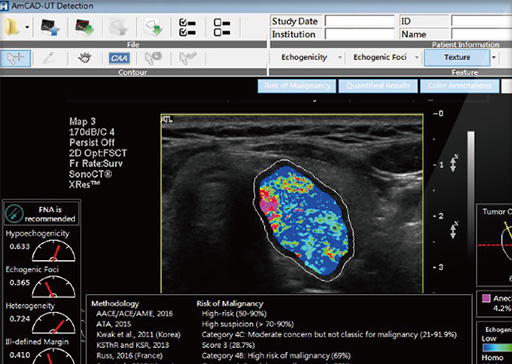Click the export contour green-arrow icon
This screenshot has width=512, height=364.
point(153,27)
